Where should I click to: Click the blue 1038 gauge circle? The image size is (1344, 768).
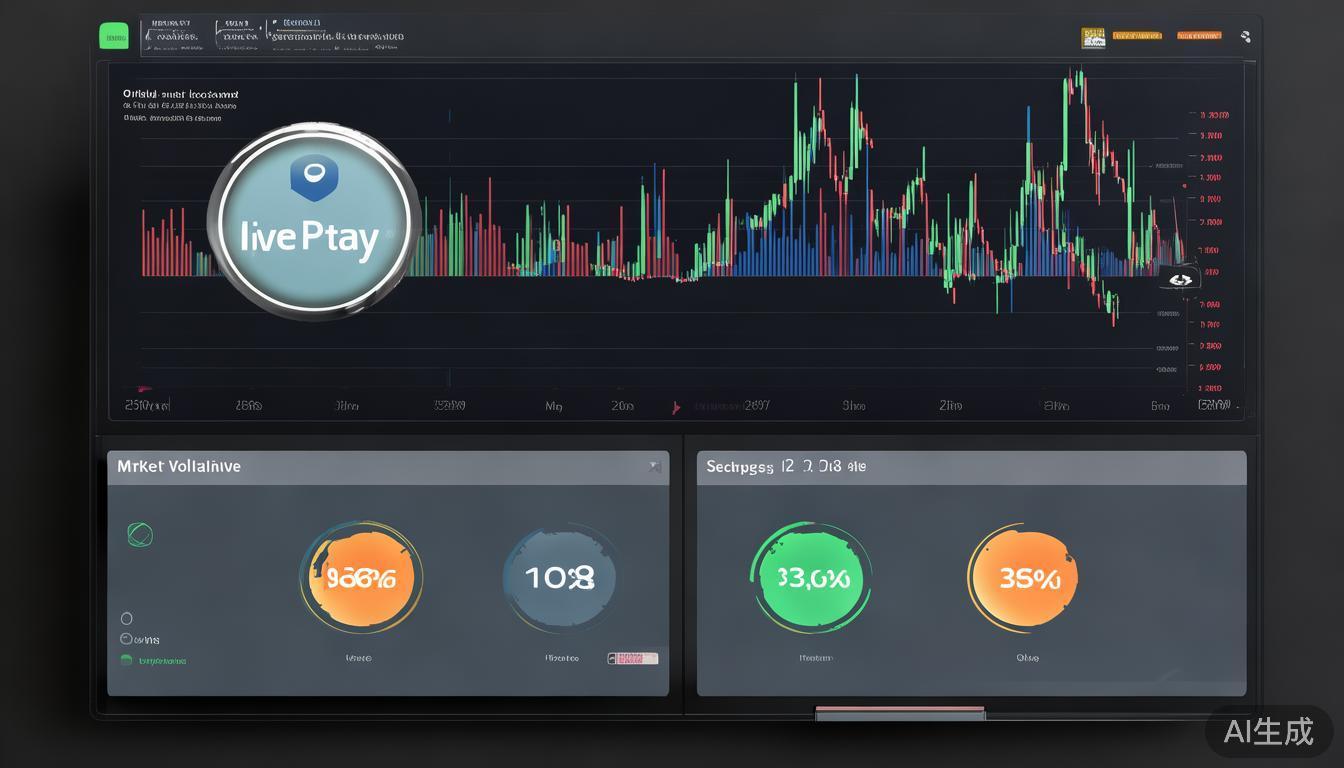[560, 578]
